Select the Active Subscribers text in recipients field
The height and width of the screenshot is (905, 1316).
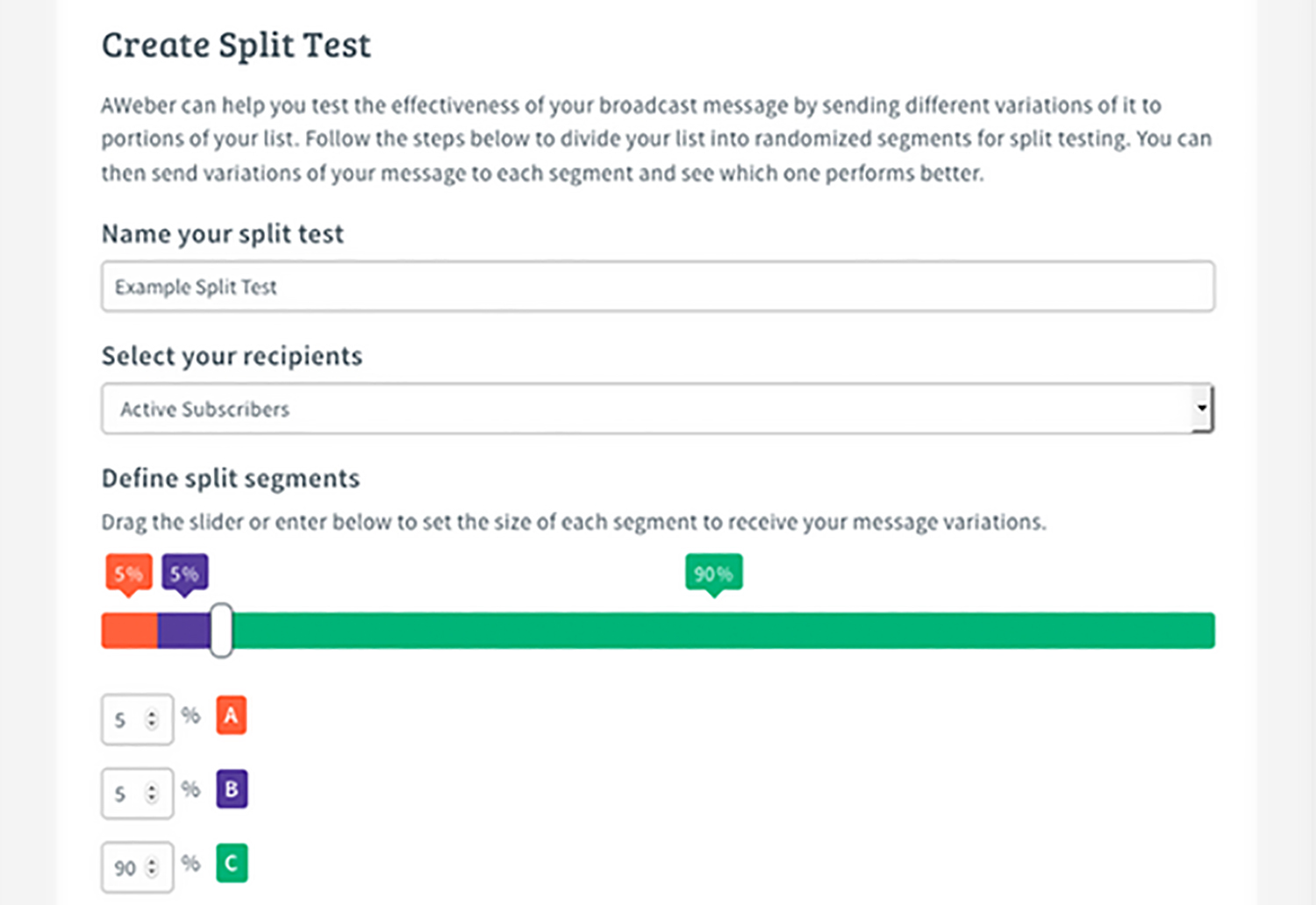(x=204, y=409)
